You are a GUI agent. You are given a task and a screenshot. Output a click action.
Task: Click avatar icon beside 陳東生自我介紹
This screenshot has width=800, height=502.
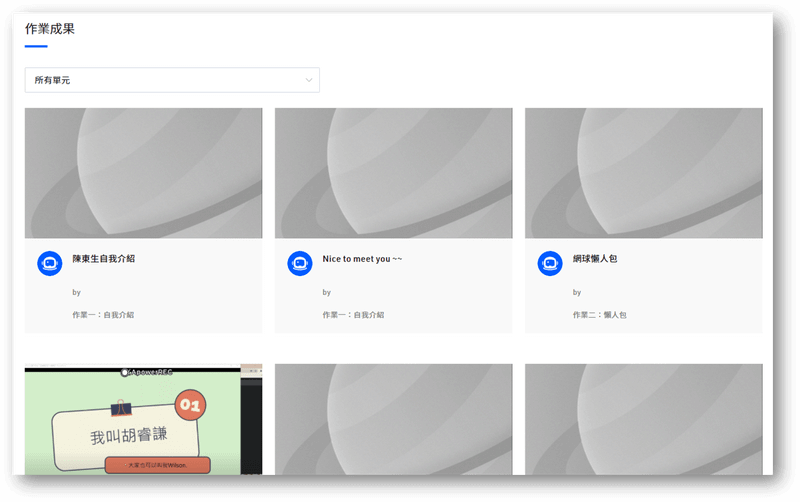pyautogui.click(x=50, y=263)
